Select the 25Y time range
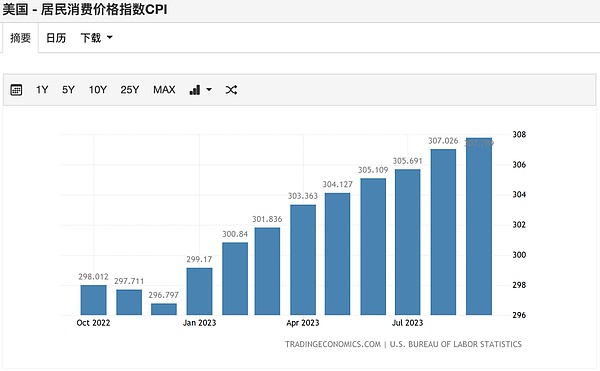 (130, 90)
